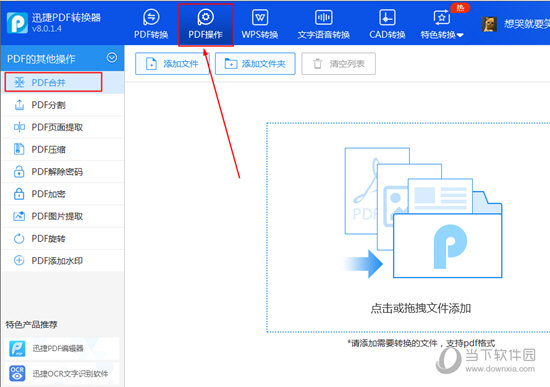Click the PDF页面提取 page icon
This screenshot has height=387, width=550.
point(19,127)
